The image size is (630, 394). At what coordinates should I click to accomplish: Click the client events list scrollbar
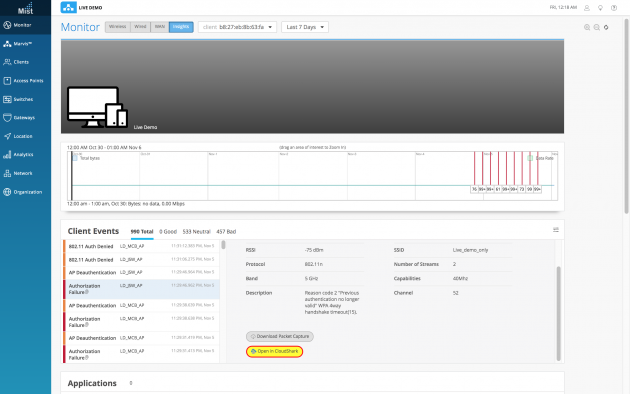pyautogui.click(x=223, y=245)
